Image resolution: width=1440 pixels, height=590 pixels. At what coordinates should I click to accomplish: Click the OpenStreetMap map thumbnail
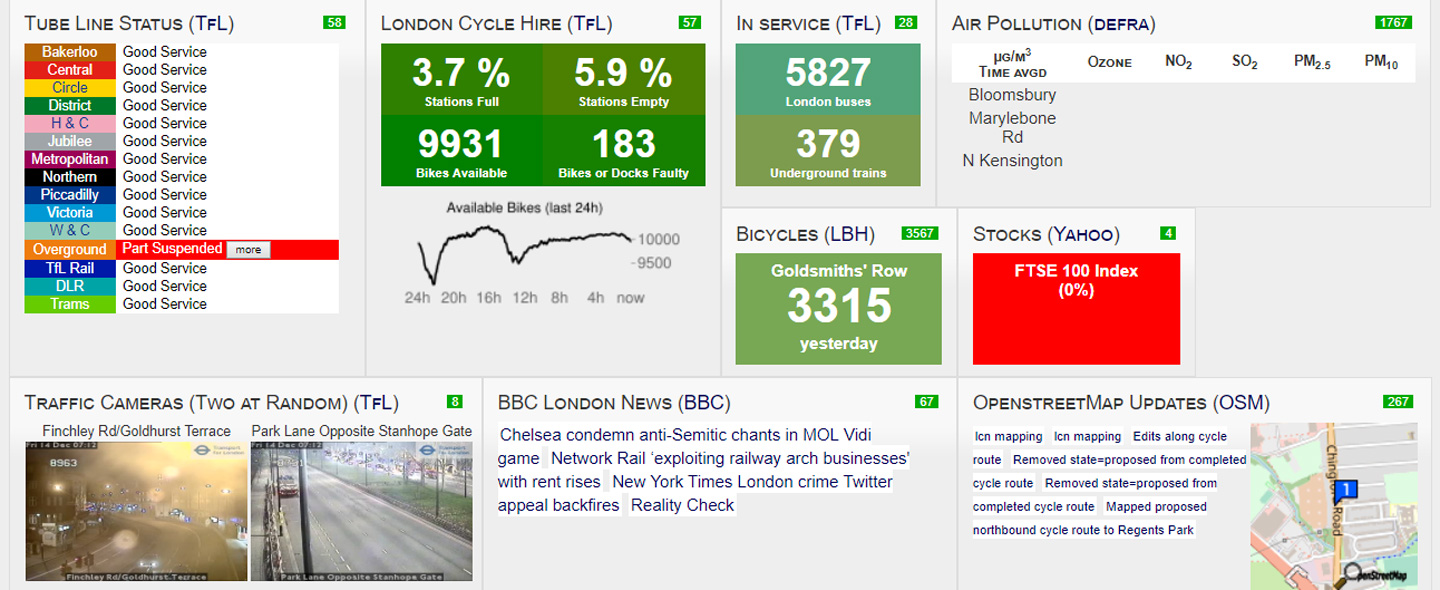point(1333,506)
